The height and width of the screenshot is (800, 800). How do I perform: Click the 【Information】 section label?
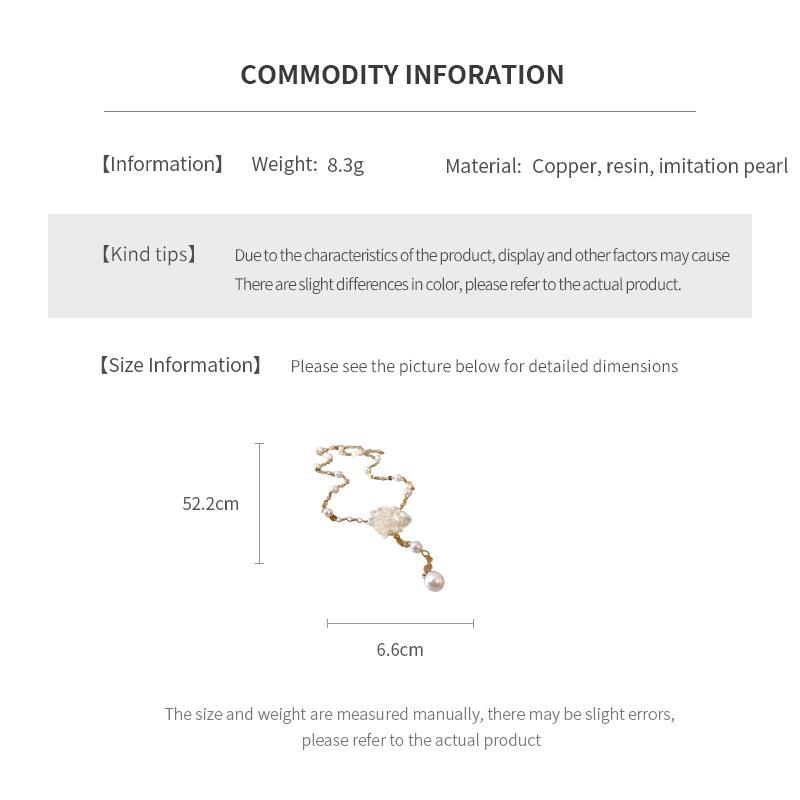pos(162,164)
